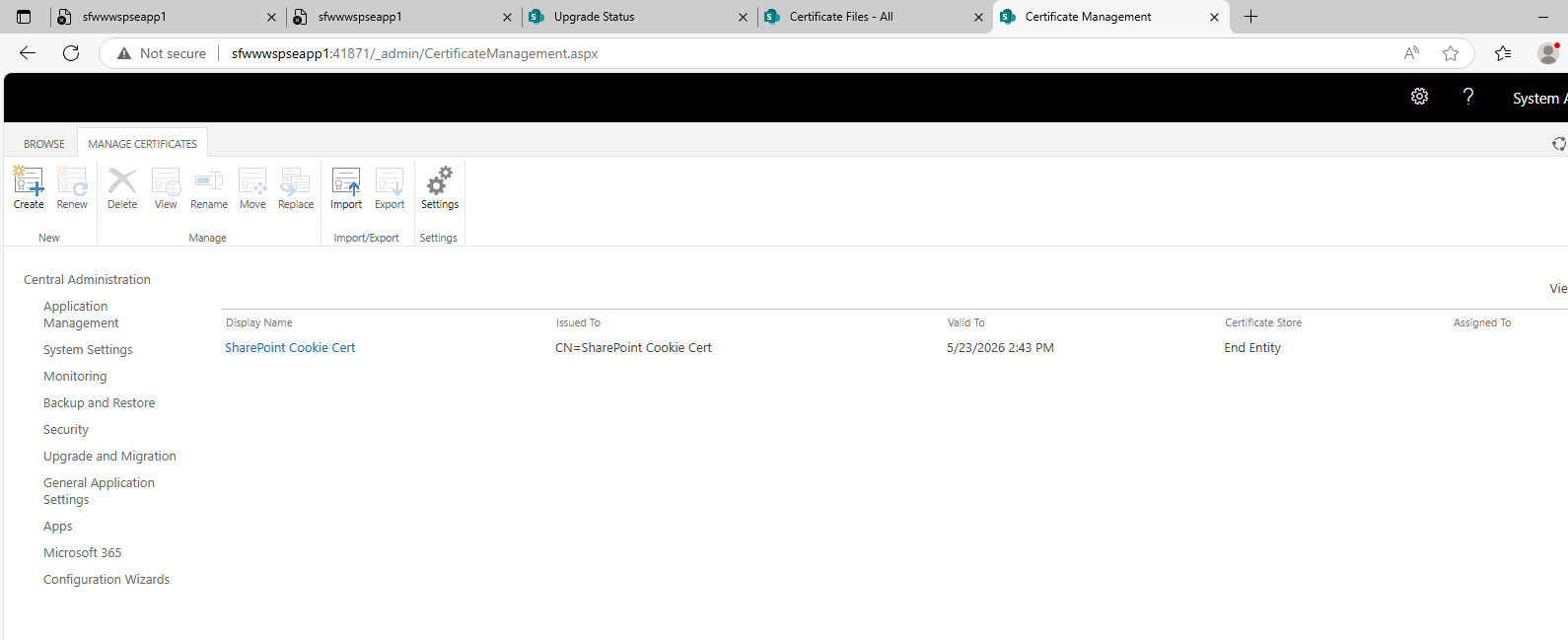Click the Not secure warning icon
1568x640 pixels.
[124, 53]
